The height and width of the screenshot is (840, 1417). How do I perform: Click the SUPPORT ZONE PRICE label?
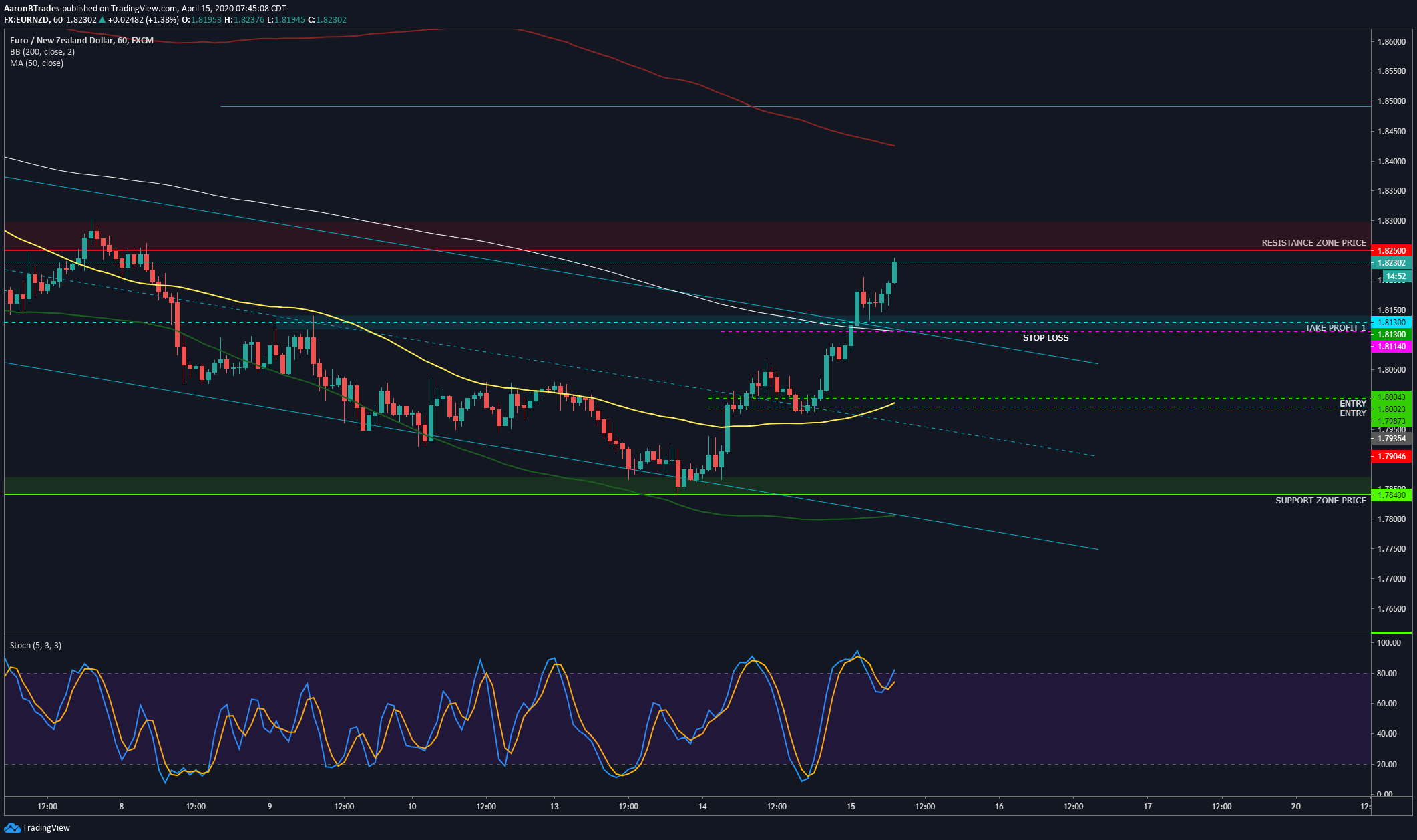(x=1321, y=501)
